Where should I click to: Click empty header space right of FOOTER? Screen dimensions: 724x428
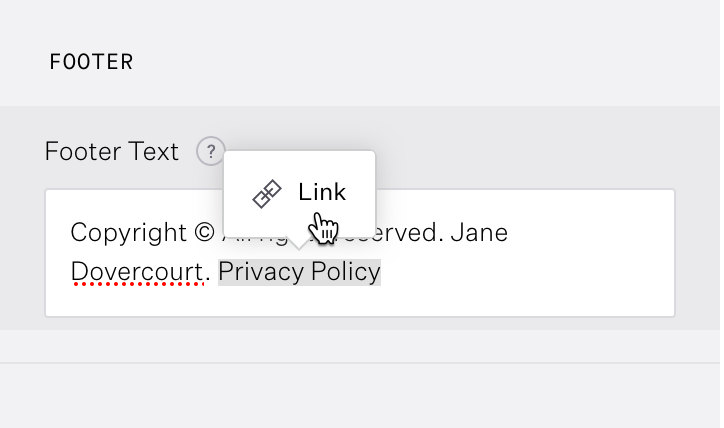pyautogui.click(x=420, y=62)
